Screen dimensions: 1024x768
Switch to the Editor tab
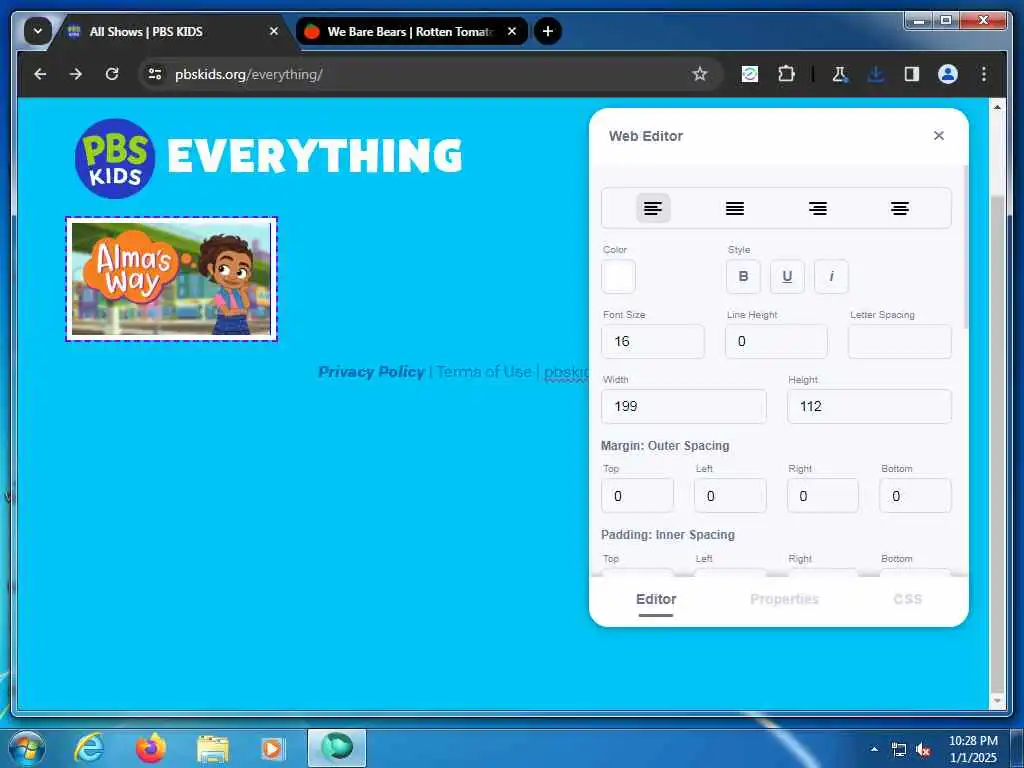pyautogui.click(x=656, y=600)
